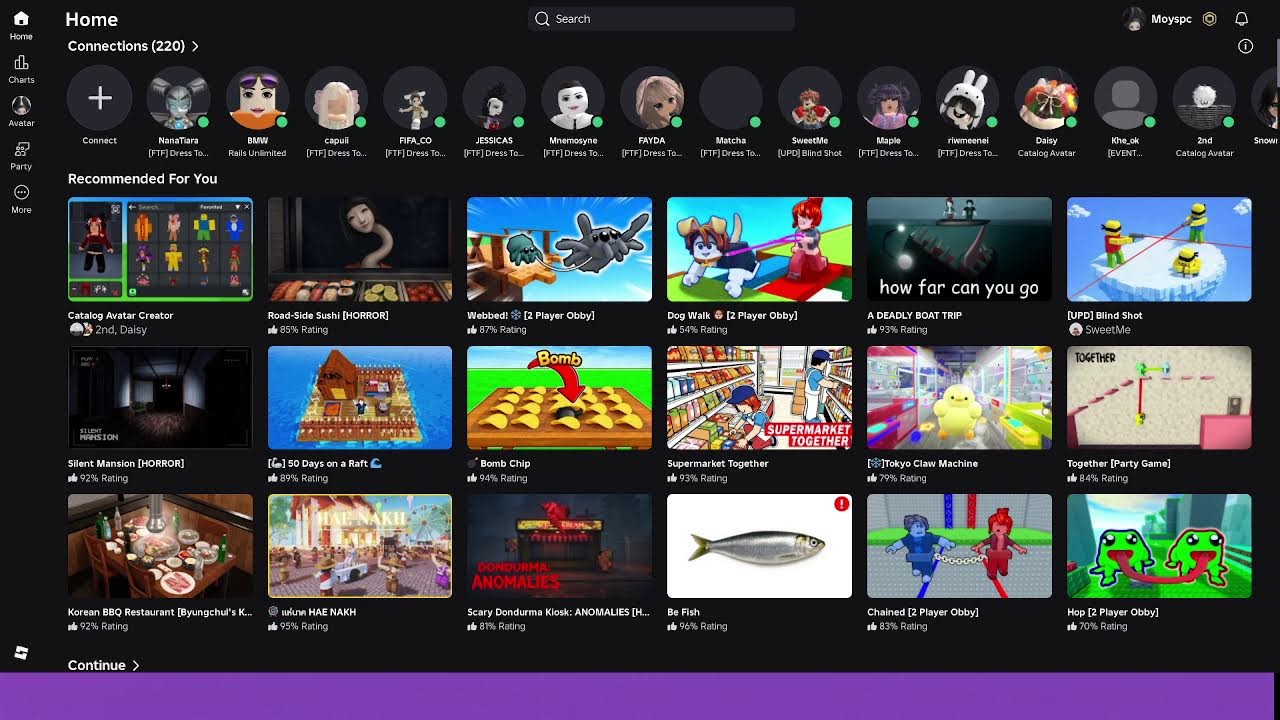This screenshot has width=1280, height=720.
Task: Open the Bomb Chip game thumbnail
Action: pos(559,398)
